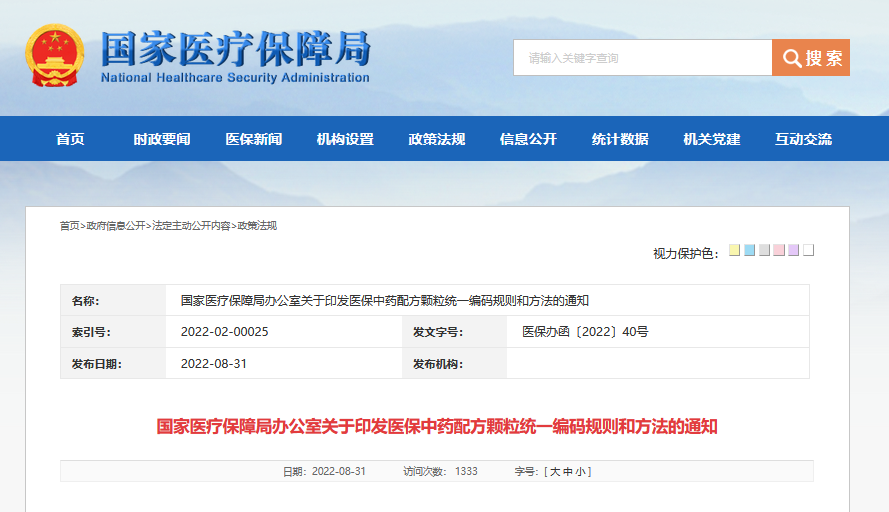The height and width of the screenshot is (512, 889).
Task: Set font size to 大 (large)
Action: 555,472
